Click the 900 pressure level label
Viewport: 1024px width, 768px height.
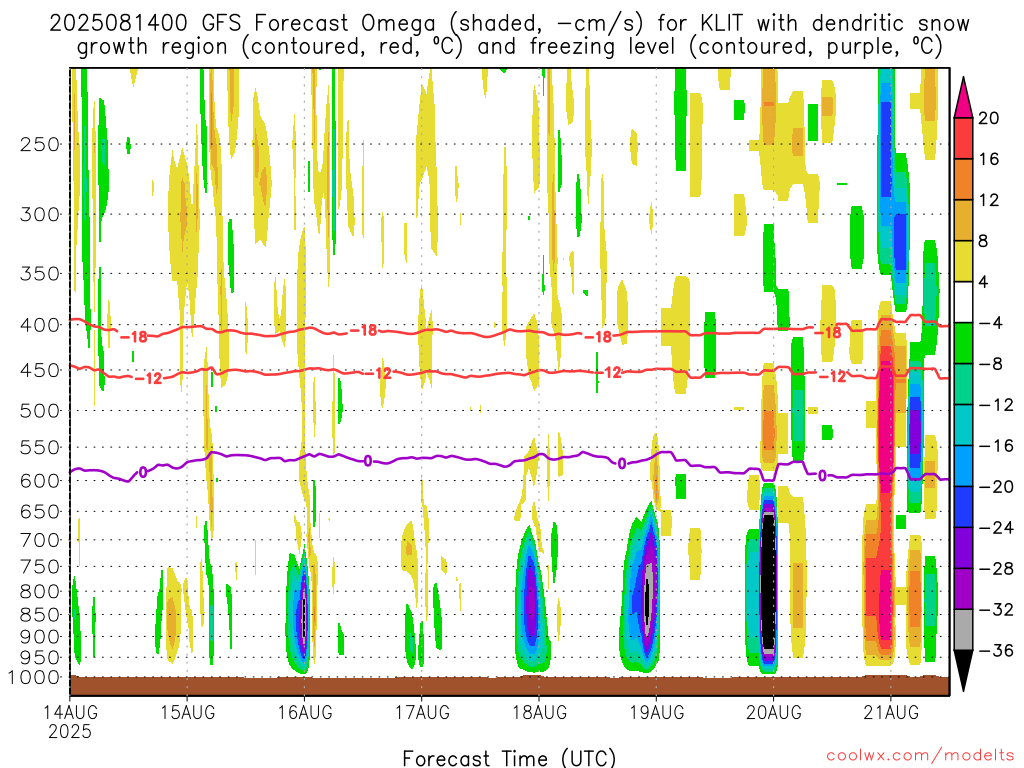tap(40, 637)
